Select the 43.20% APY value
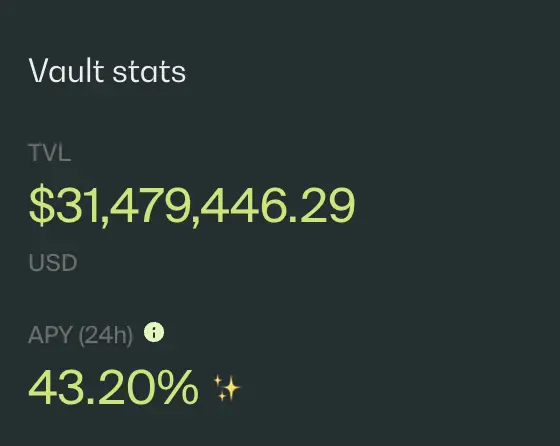Image resolution: width=560 pixels, height=446 pixels. tap(113, 387)
